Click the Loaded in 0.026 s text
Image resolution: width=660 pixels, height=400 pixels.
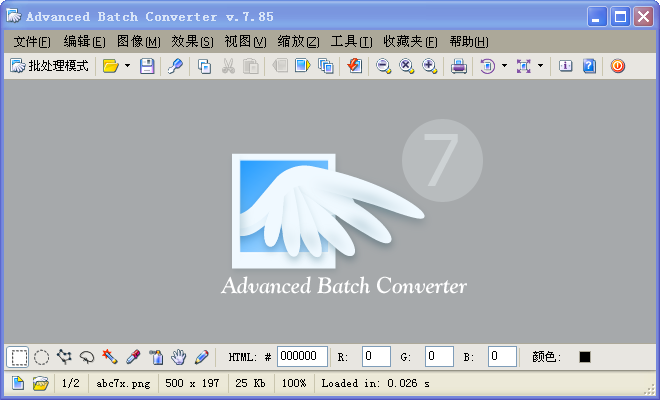click(x=375, y=383)
